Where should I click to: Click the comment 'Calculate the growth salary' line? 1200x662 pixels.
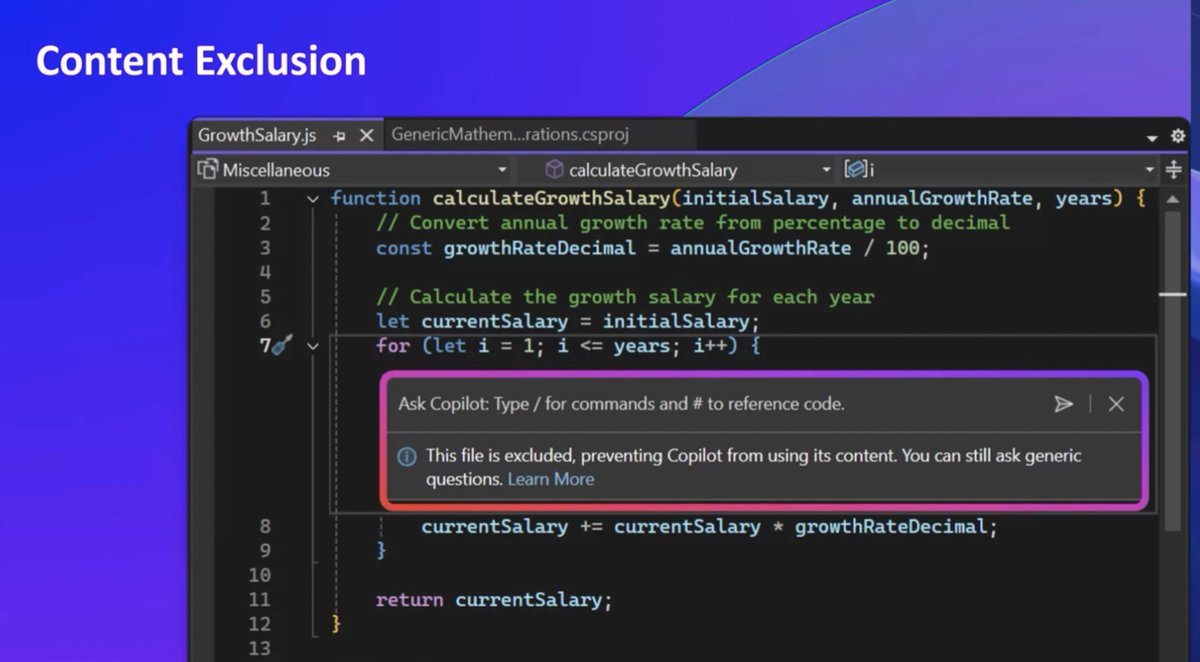625,297
